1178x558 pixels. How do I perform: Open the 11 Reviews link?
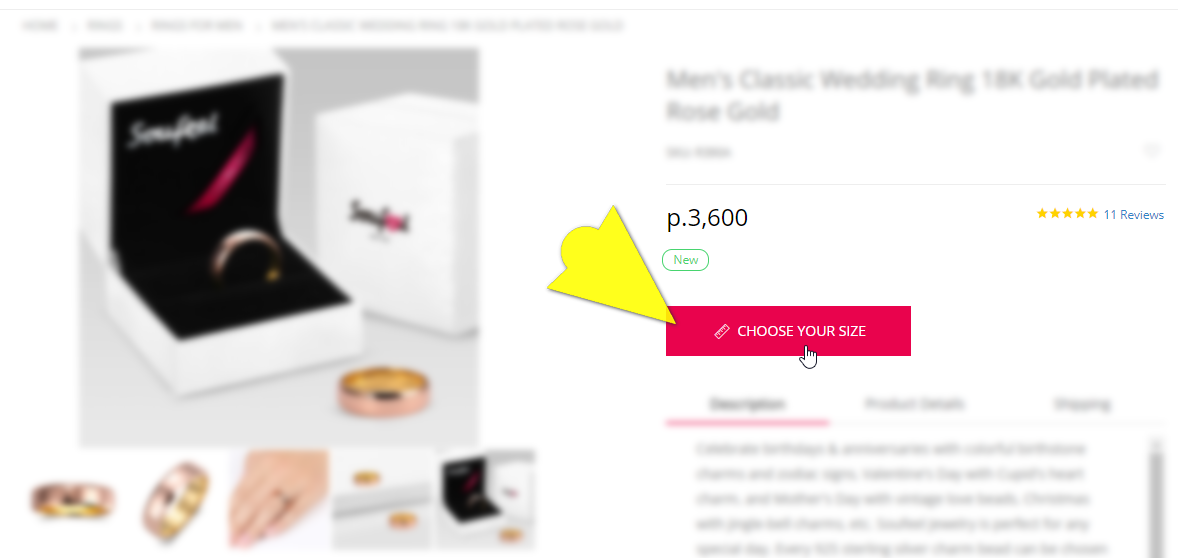[x=1133, y=214]
